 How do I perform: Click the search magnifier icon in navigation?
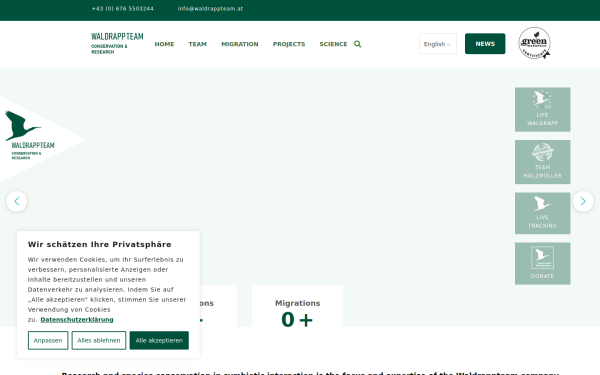click(357, 44)
